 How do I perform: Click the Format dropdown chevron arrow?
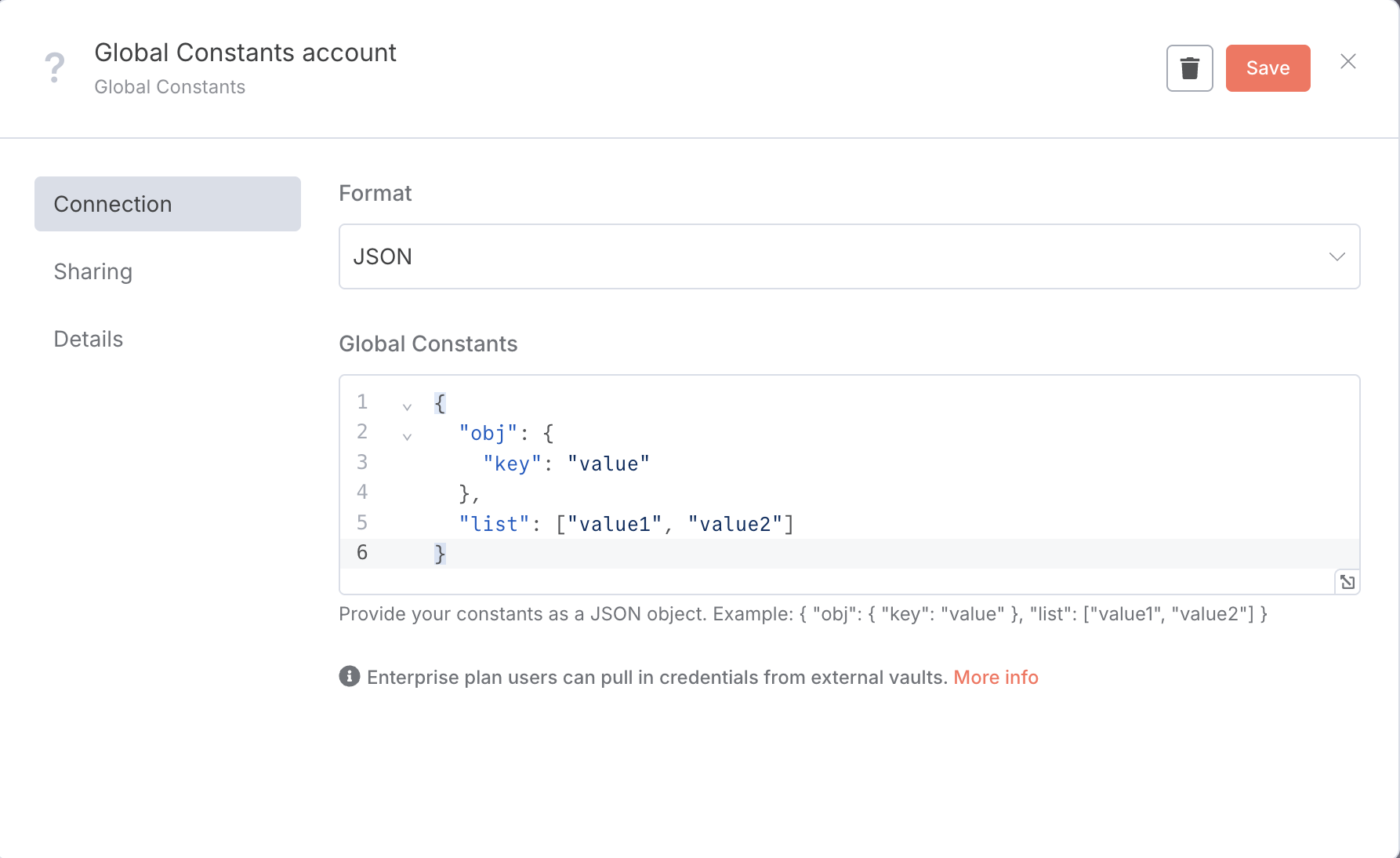pyautogui.click(x=1337, y=256)
